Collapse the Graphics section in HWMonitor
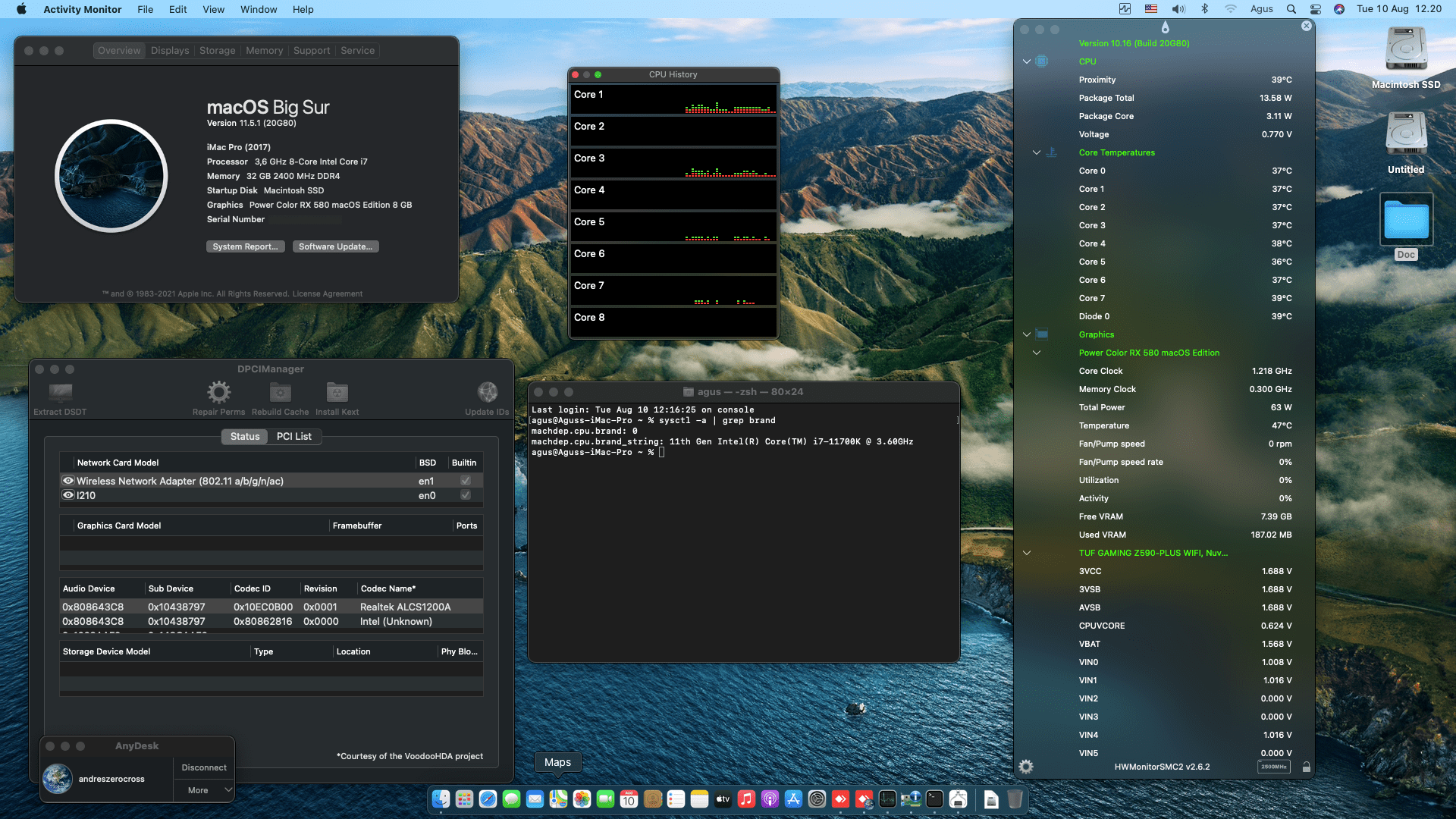Screen dimensions: 1456x819 click(x=1027, y=334)
